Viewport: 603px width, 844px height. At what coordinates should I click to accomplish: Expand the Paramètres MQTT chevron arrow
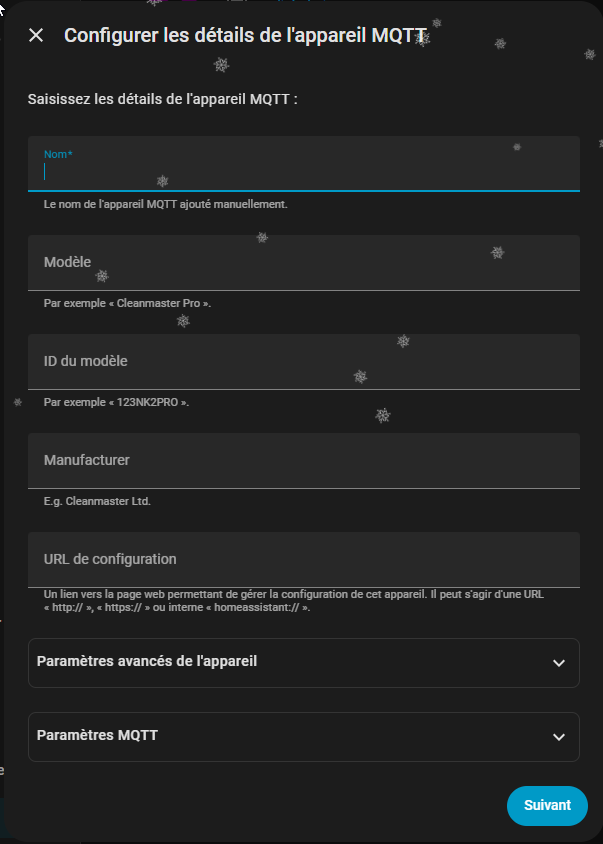click(559, 737)
